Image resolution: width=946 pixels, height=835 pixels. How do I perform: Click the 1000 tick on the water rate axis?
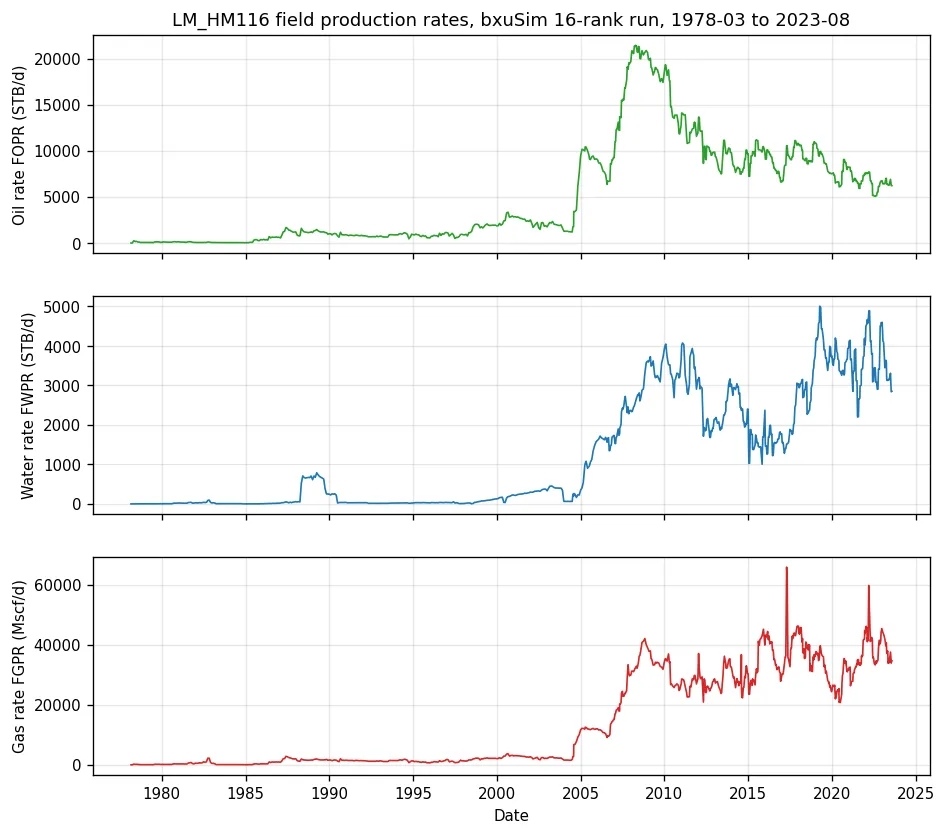[62, 465]
